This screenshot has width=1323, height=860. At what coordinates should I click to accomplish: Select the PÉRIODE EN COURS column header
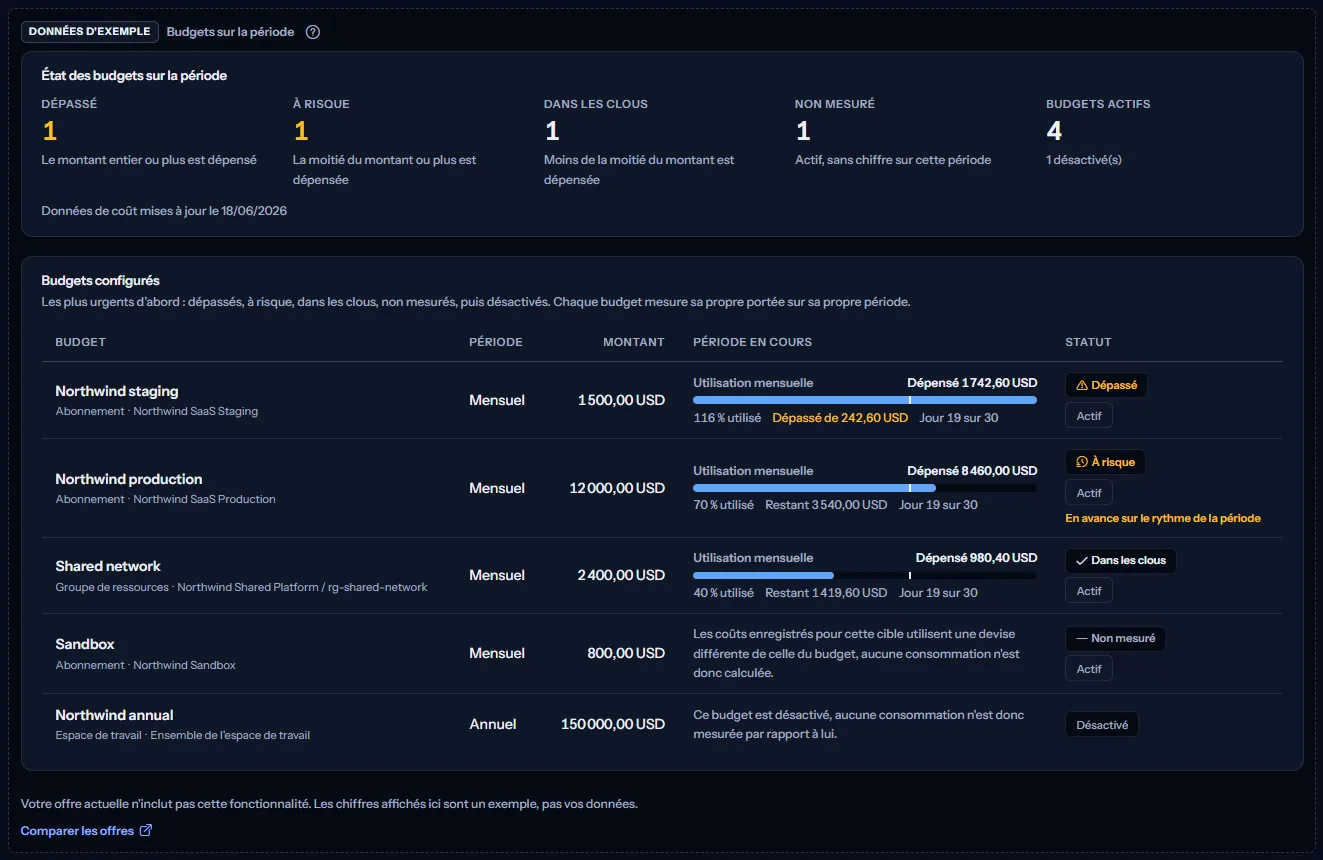tap(753, 342)
